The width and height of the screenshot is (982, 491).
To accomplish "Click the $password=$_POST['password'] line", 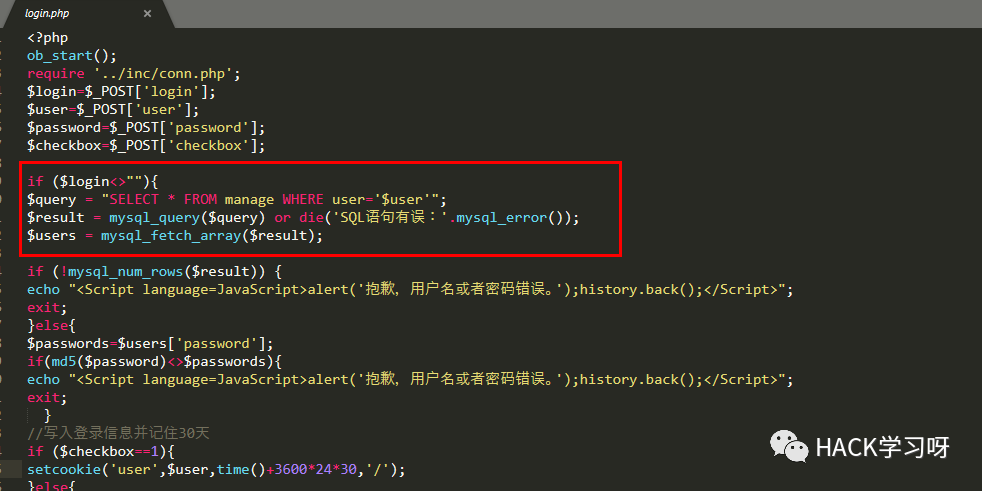I will pos(146,128).
